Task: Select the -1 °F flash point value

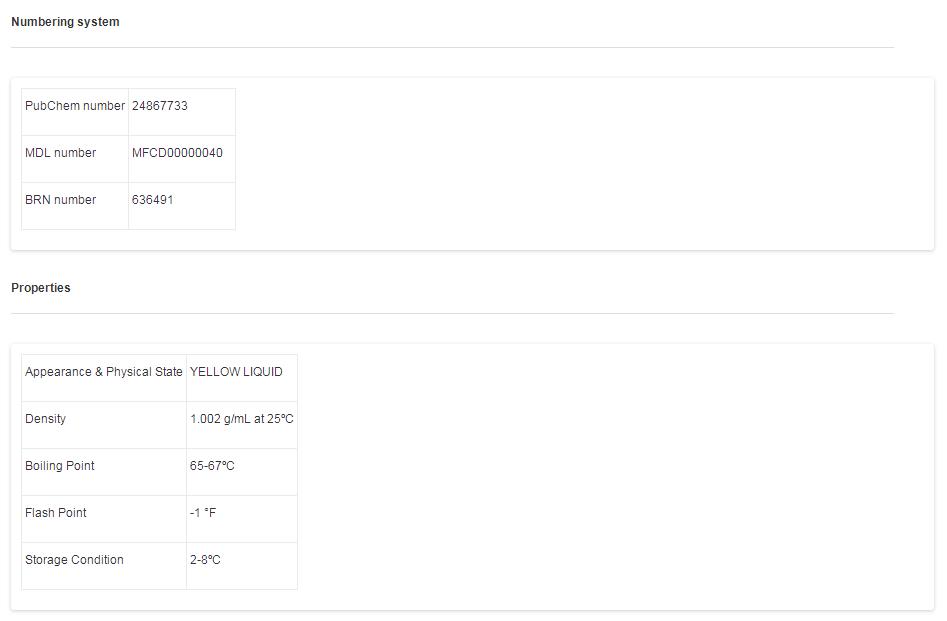Action: pos(203,513)
